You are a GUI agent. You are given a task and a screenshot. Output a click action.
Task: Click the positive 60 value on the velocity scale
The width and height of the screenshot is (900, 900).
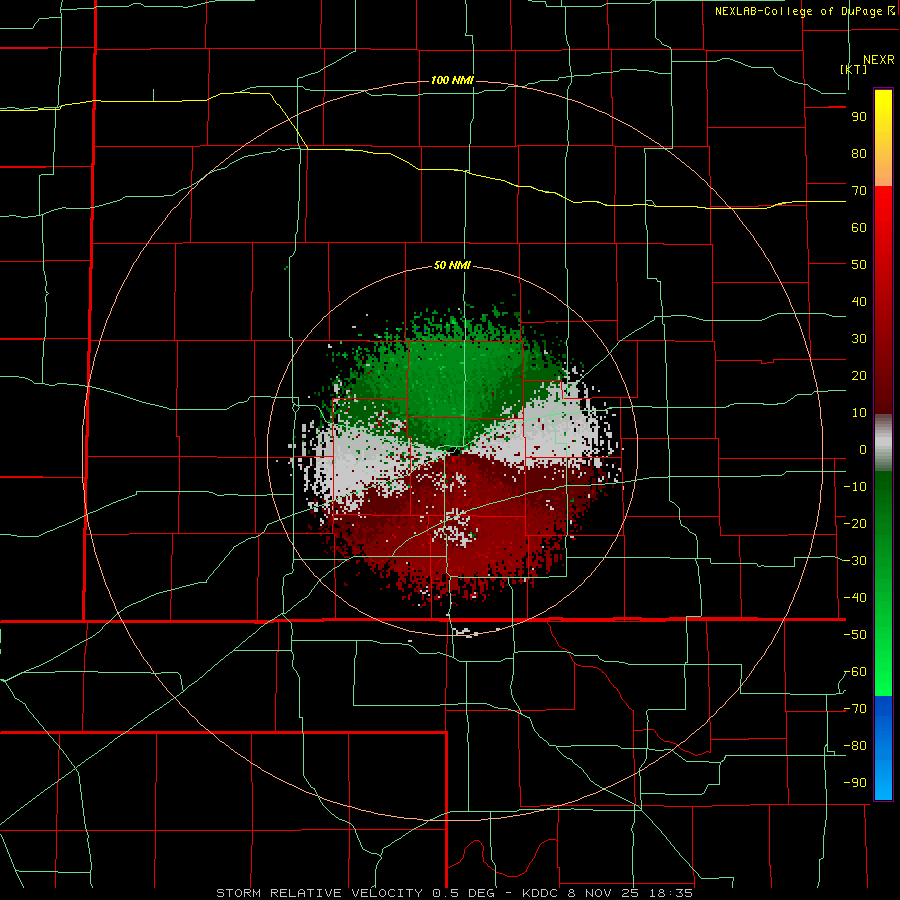(x=859, y=227)
